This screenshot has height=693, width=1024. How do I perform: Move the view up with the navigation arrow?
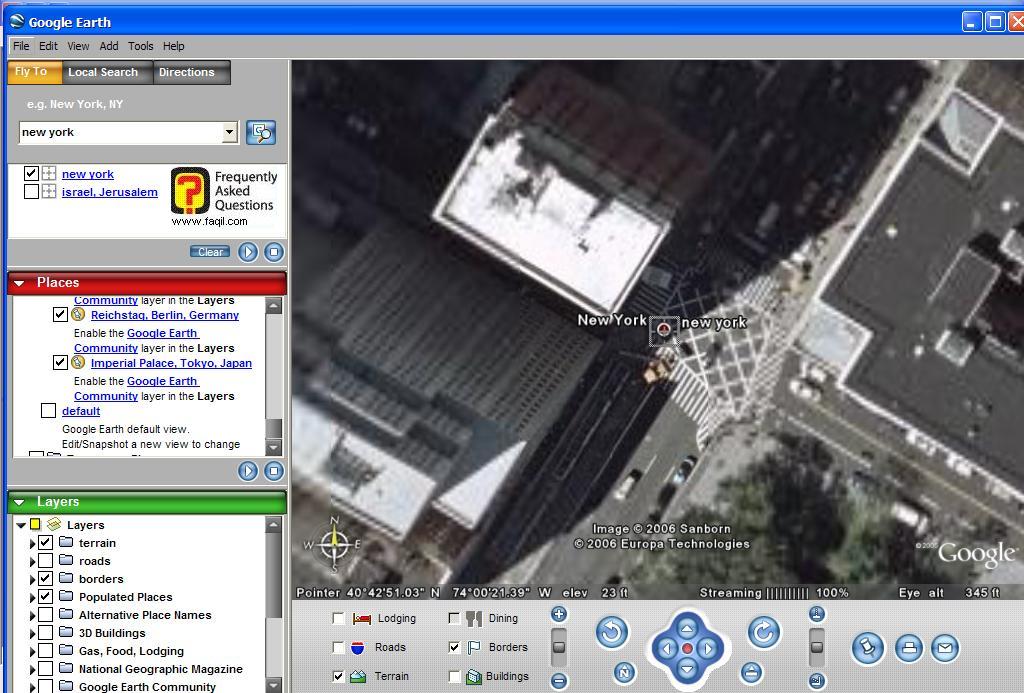point(687,628)
